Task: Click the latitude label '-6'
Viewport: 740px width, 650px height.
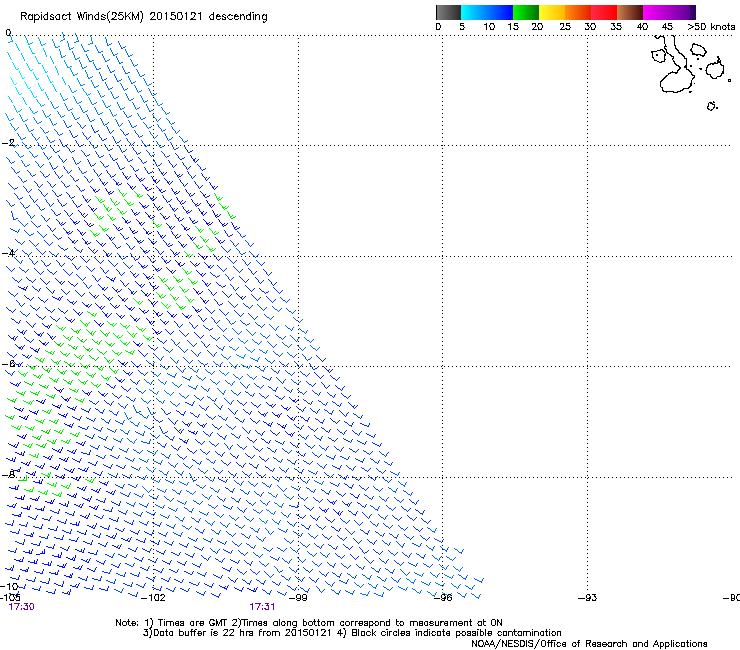Action: point(8,363)
